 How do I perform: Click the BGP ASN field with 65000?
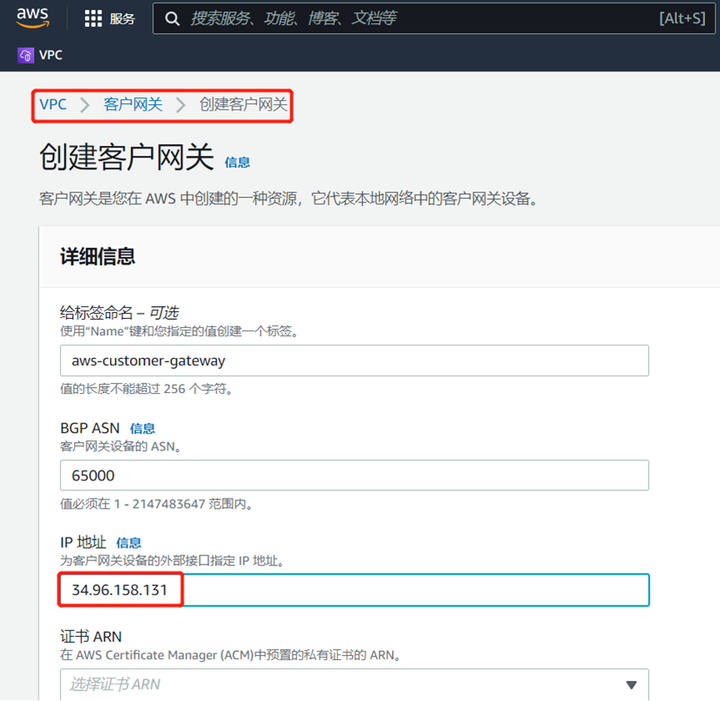[354, 476]
